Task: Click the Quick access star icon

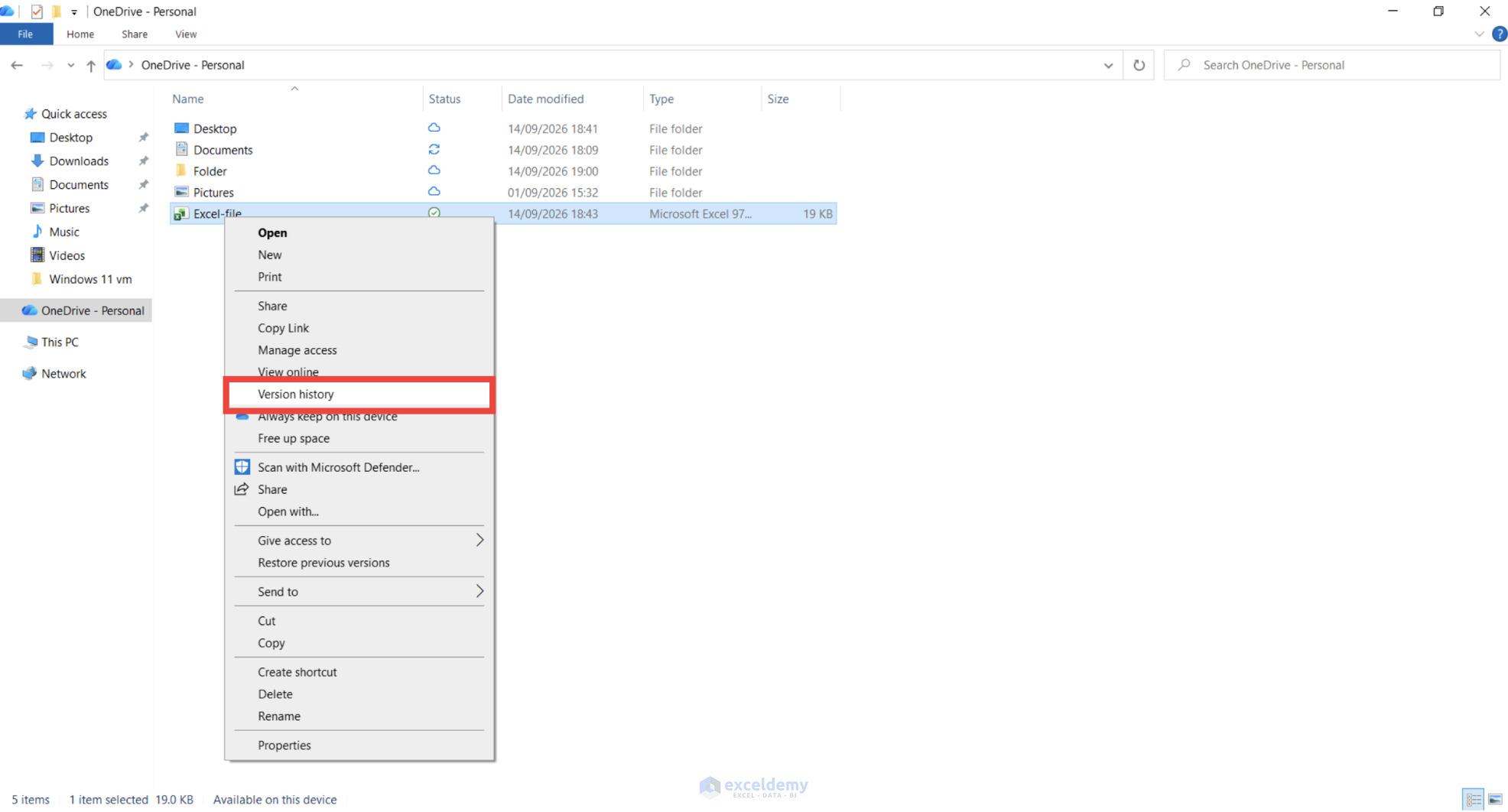Action: pos(30,114)
